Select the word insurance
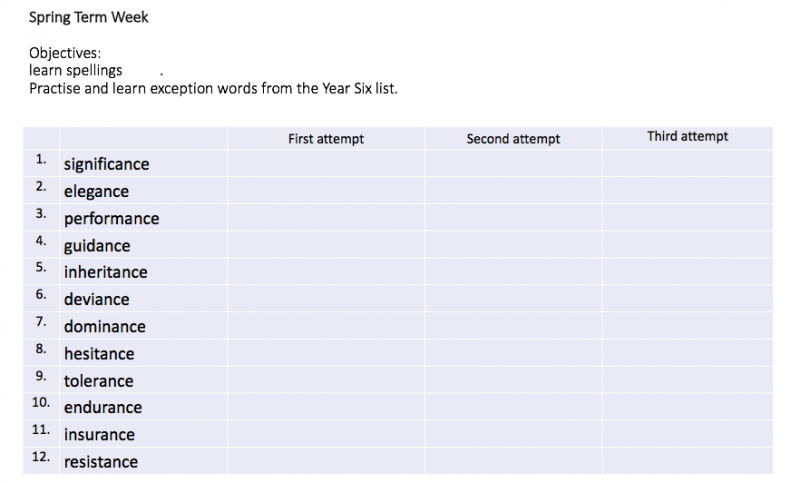Screen dimensions: 800x483 [x=99, y=435]
